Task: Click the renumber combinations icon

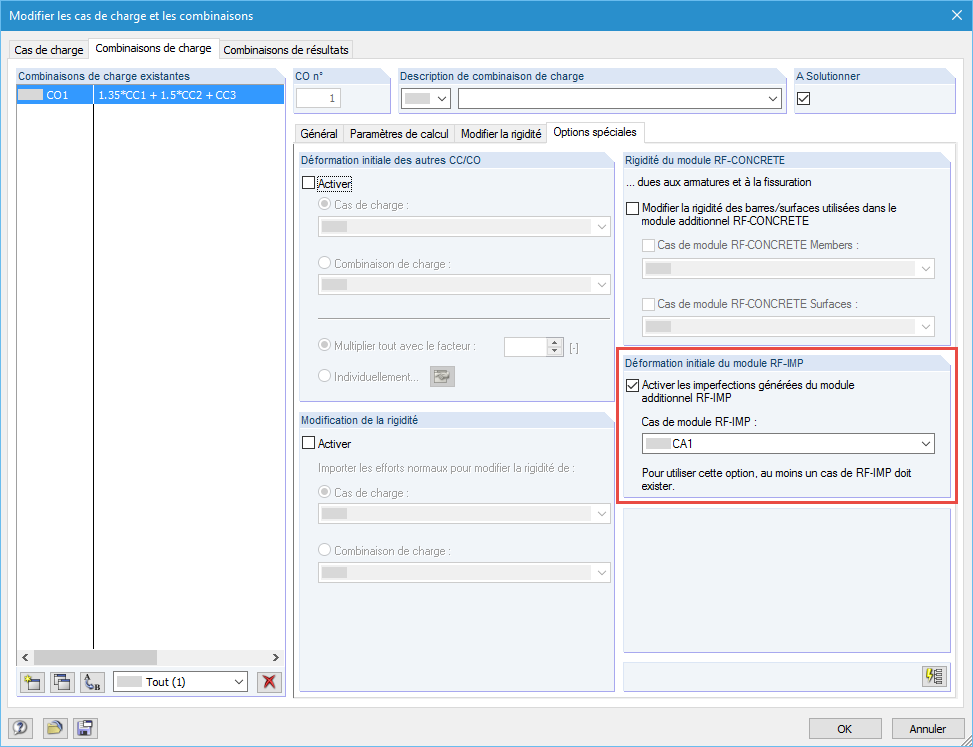Action: pos(92,682)
